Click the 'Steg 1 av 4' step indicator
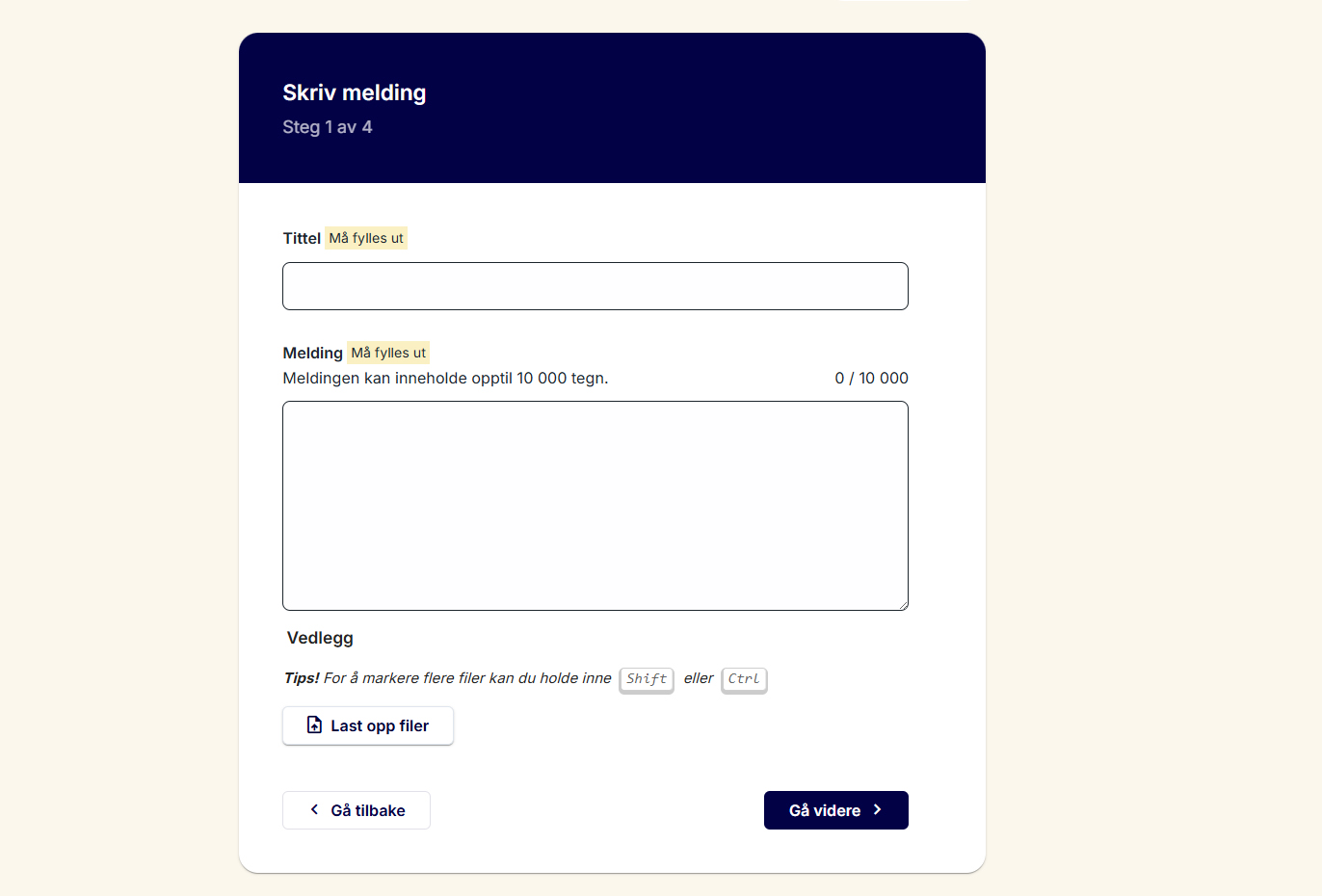Screen dimensions: 1322x896 pyautogui.click(x=328, y=127)
